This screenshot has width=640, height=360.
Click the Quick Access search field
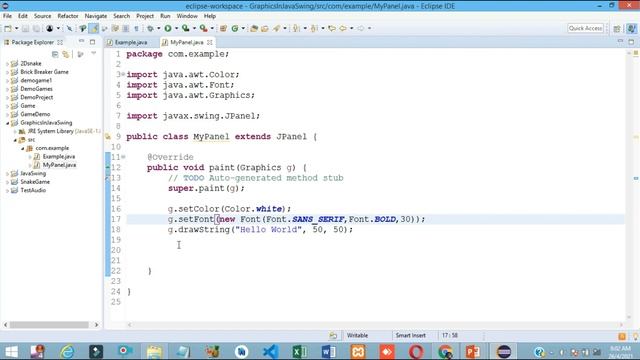pos(585,28)
